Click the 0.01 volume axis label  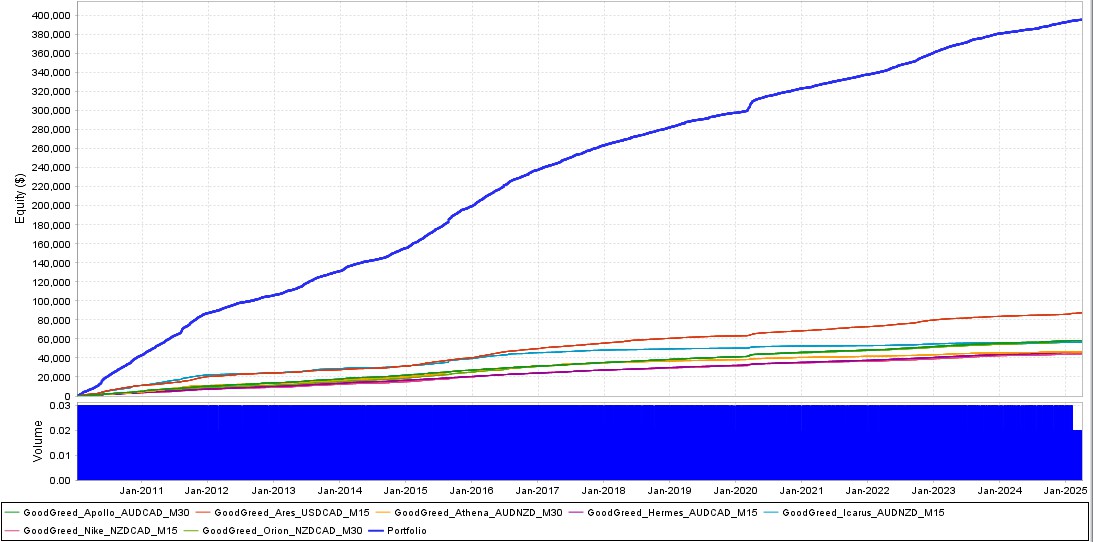pos(62,455)
